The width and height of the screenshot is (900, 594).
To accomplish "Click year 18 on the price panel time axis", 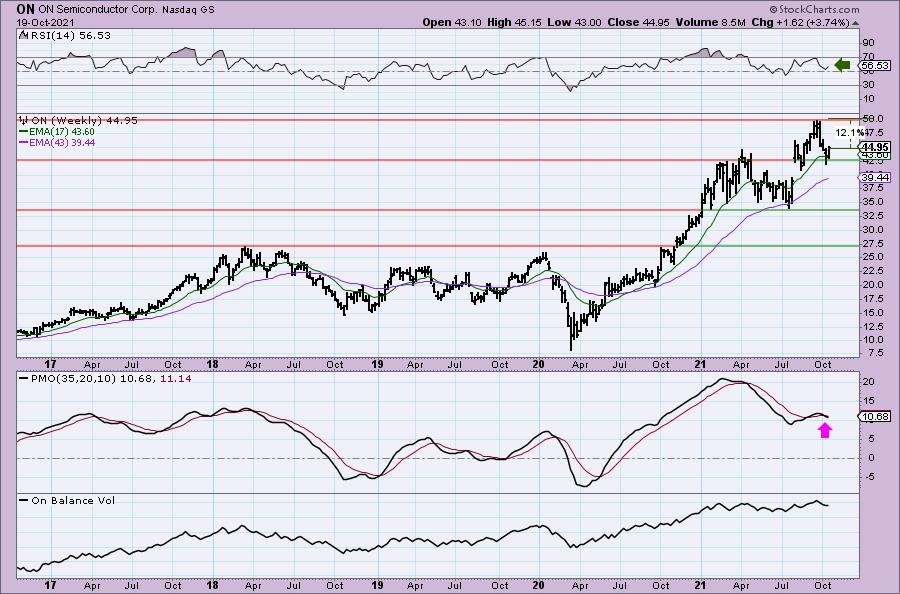I will [212, 364].
